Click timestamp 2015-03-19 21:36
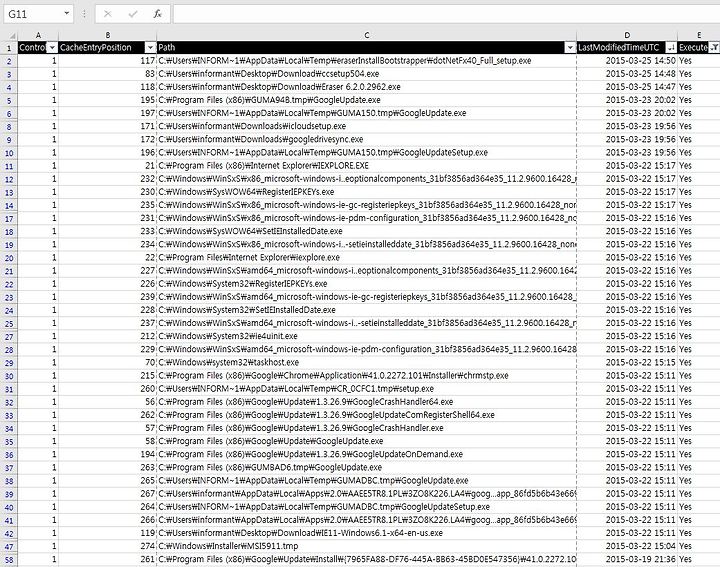 (641, 559)
